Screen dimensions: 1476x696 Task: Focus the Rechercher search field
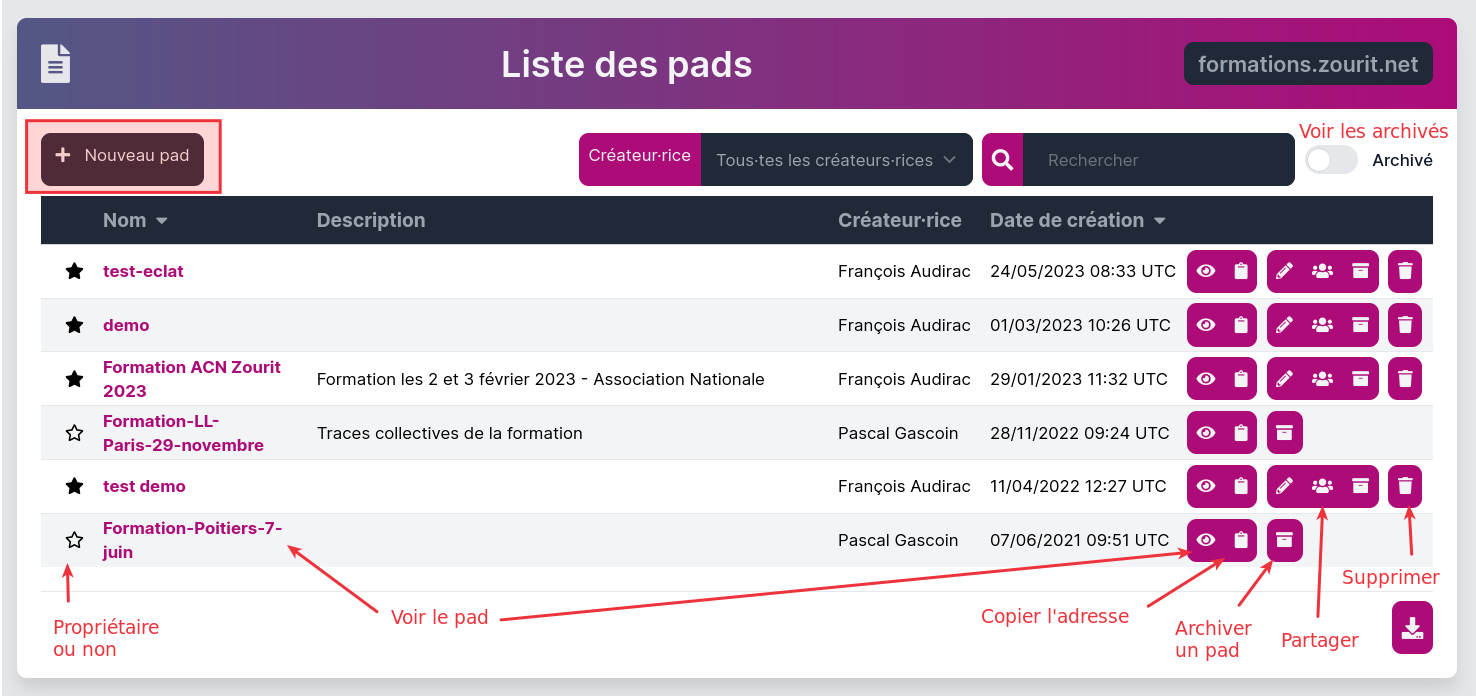coord(1158,160)
